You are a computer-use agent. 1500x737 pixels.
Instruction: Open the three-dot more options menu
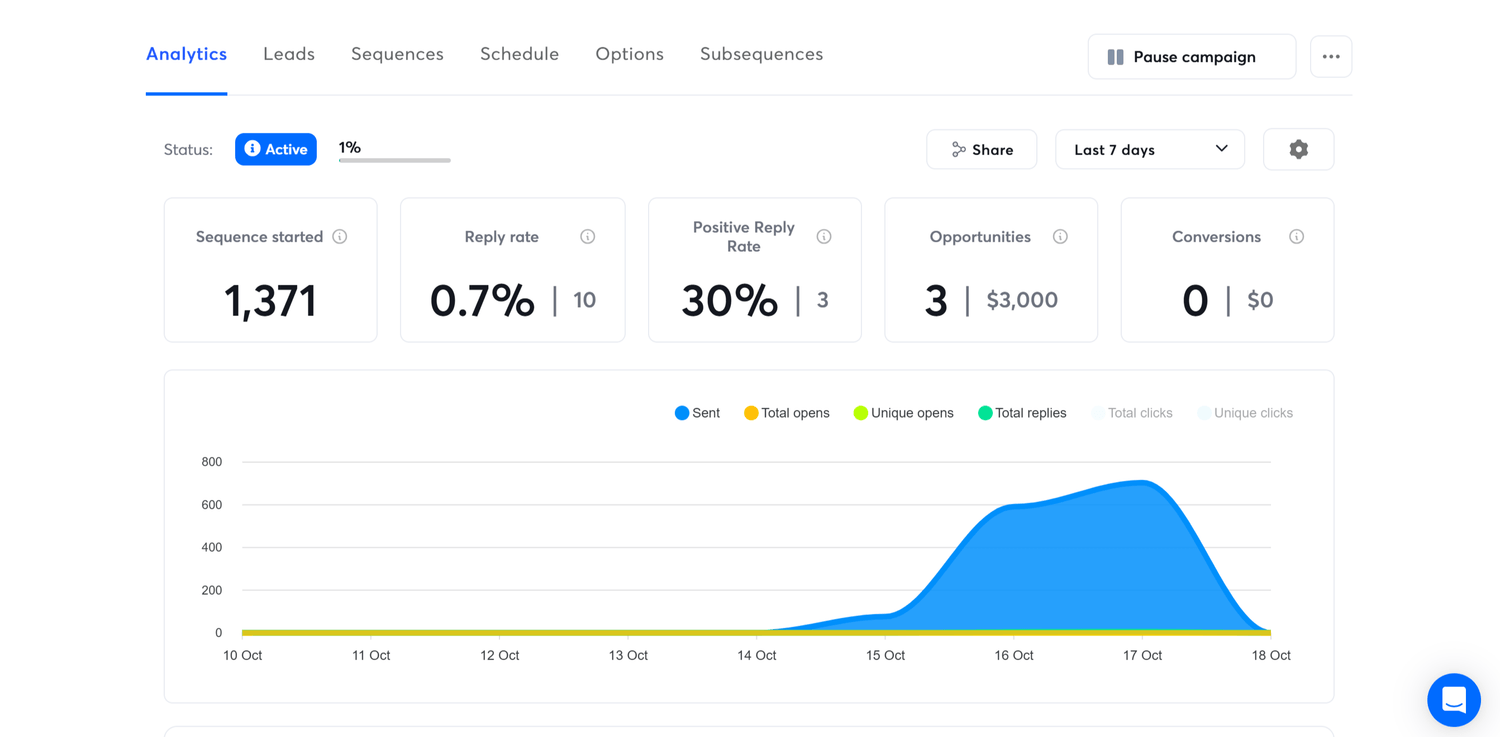click(x=1330, y=57)
